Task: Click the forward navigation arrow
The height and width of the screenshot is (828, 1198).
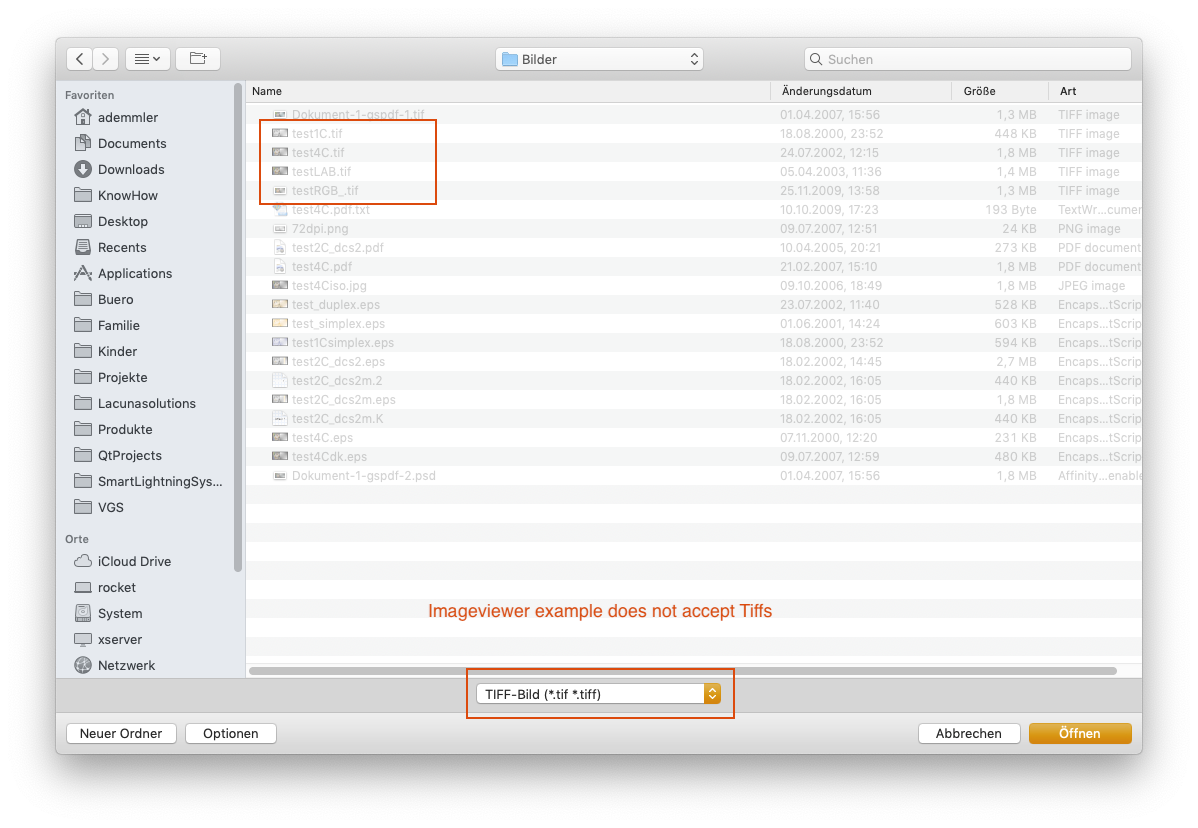Action: (106, 59)
